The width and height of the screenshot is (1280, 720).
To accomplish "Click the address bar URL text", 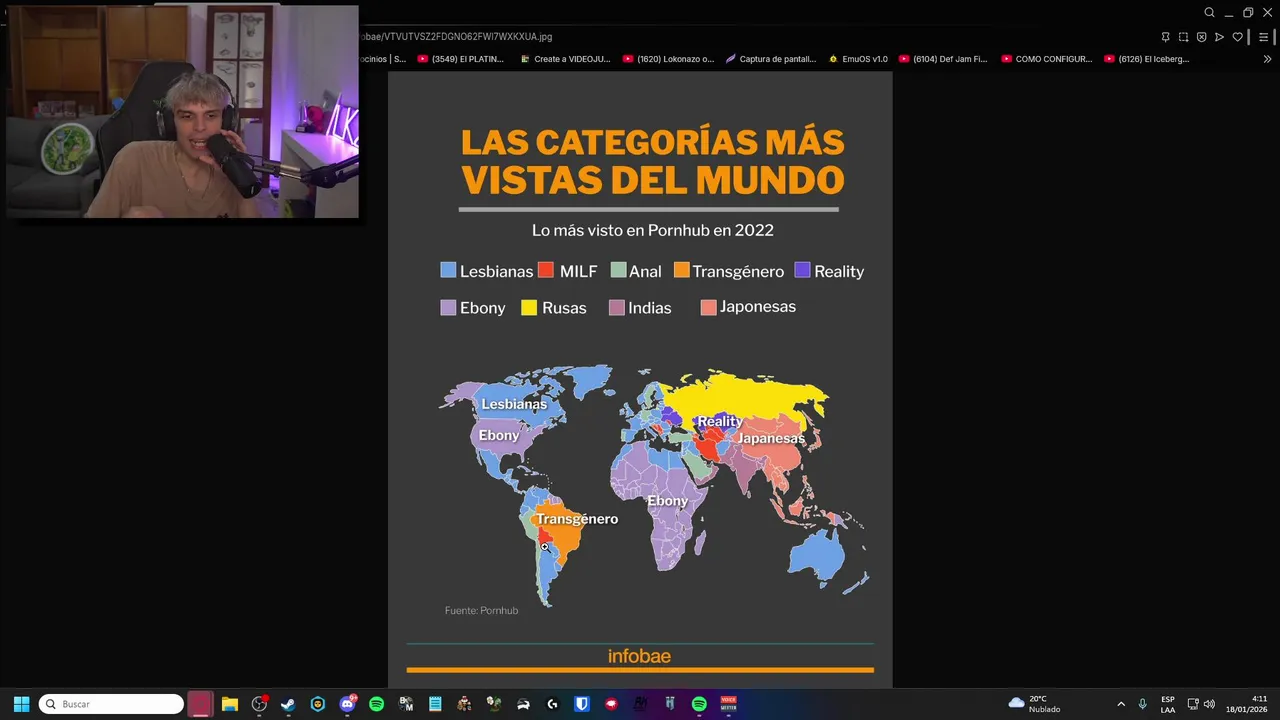I will click(x=456, y=37).
